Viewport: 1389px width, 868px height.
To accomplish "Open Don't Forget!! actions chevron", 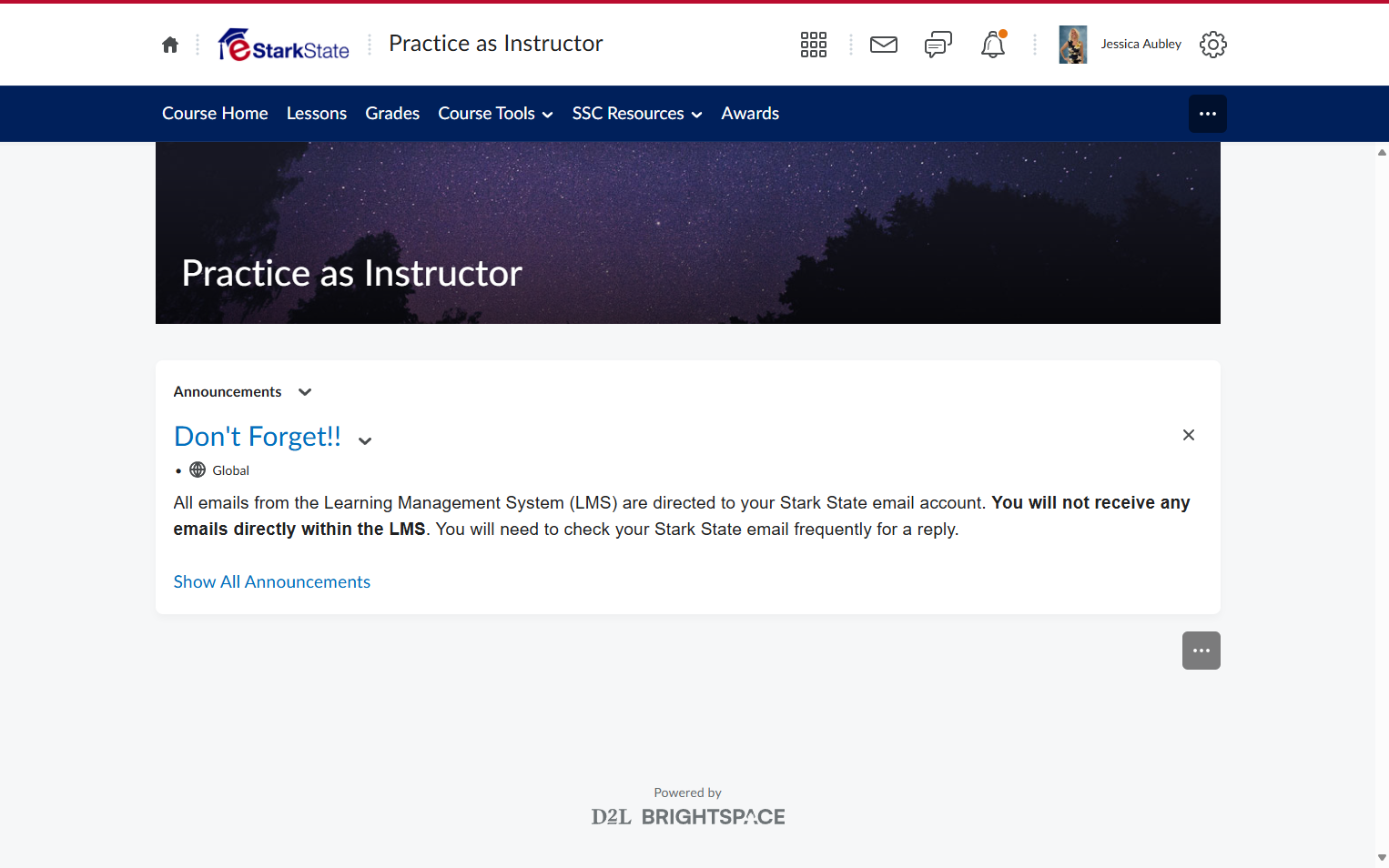I will pyautogui.click(x=365, y=440).
